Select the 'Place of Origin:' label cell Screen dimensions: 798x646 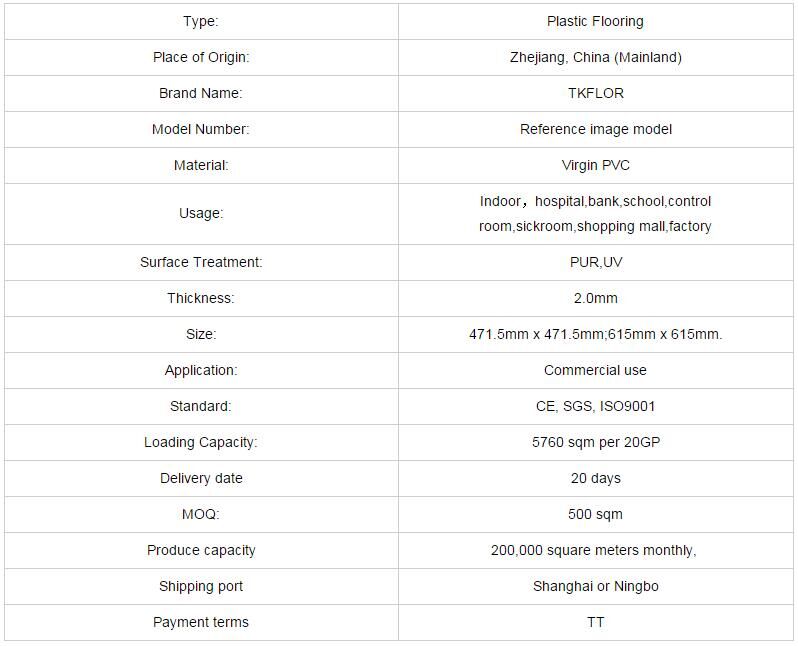[x=201, y=57]
